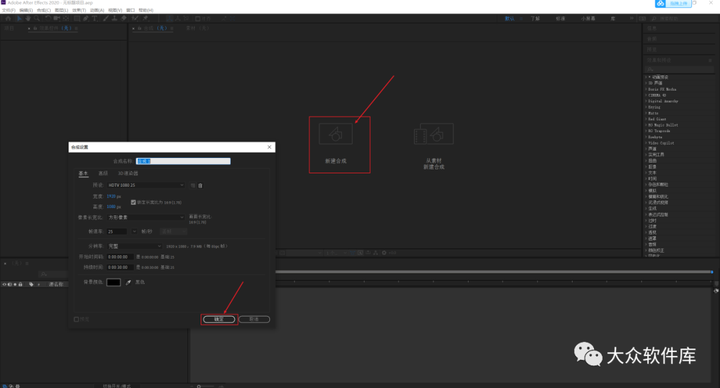This screenshot has width=720, height=388.
Task: Select the Default (默认) workspace
Action: pos(510,18)
